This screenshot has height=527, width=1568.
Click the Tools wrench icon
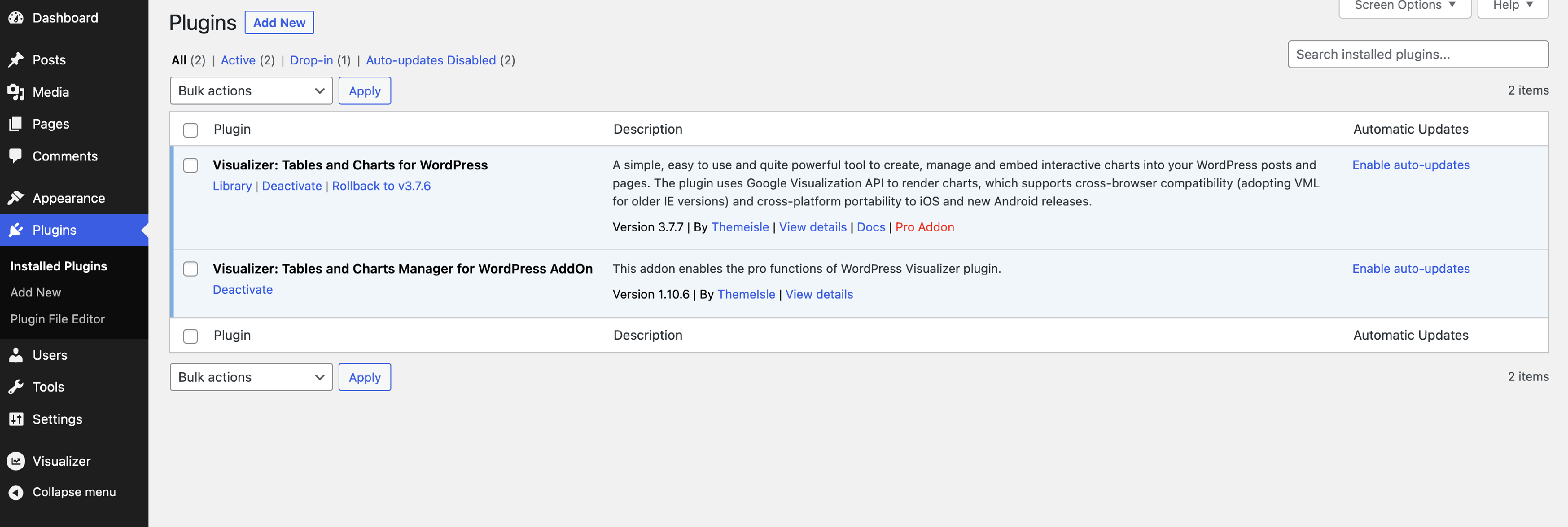point(16,387)
